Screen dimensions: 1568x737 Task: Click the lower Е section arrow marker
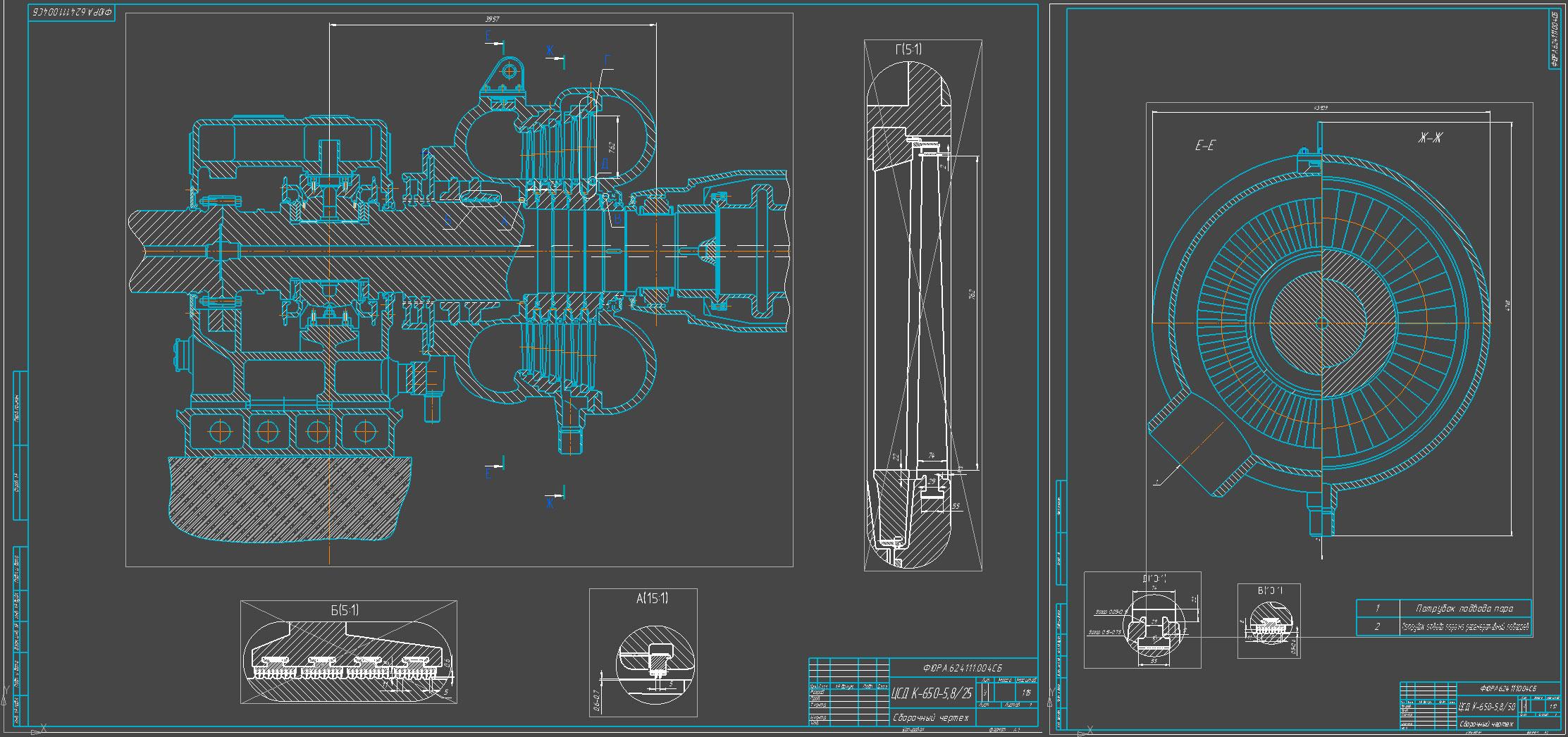coord(488,474)
